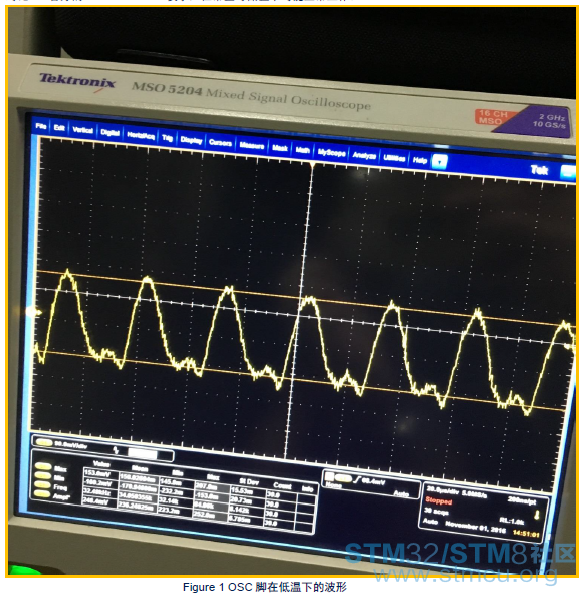Open the Utilities menu
Viewport: 582px width, 599px height.
click(x=394, y=158)
